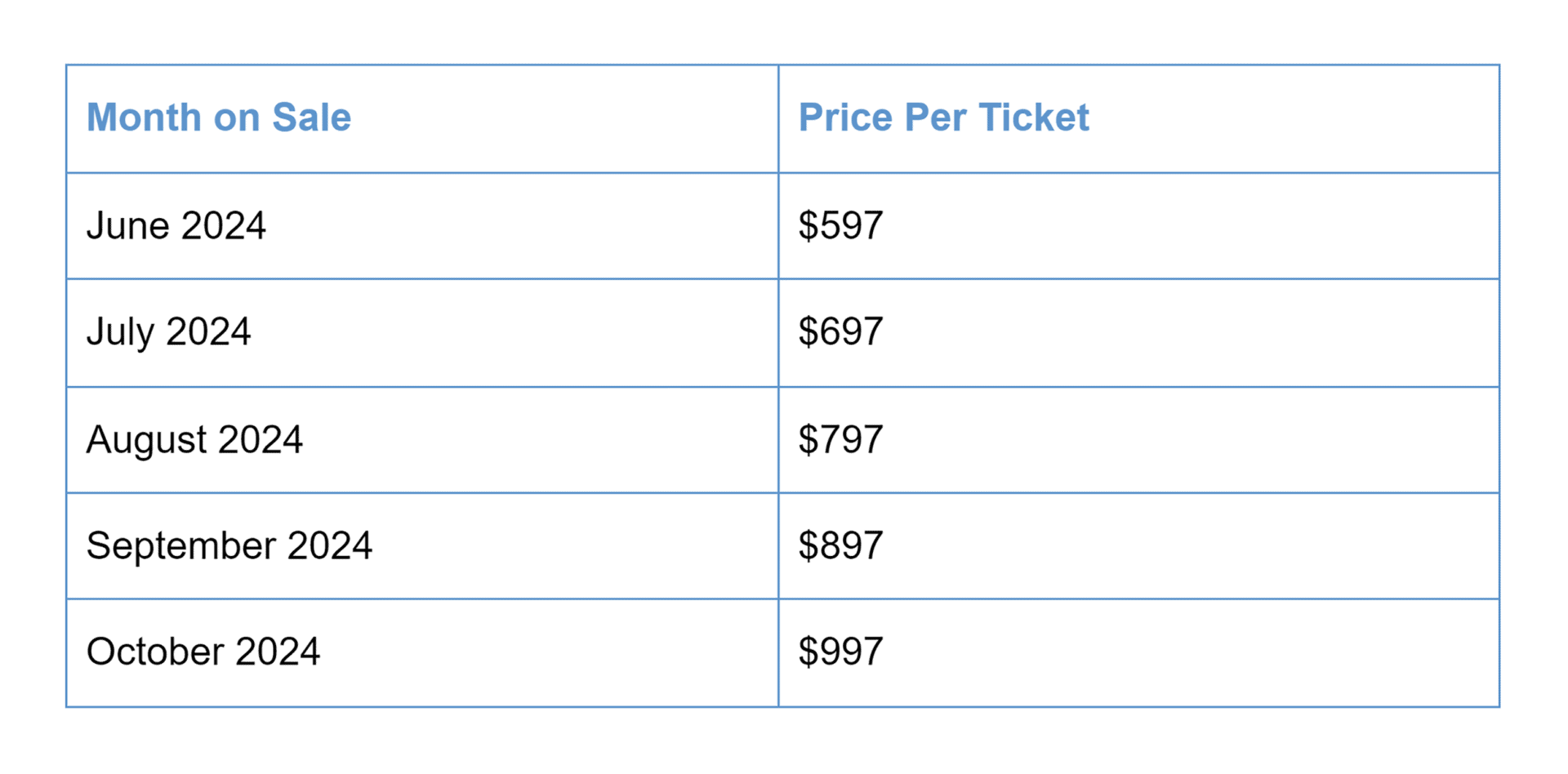Click the $897 price cell
This screenshot has width=1568, height=774.
coord(840,545)
